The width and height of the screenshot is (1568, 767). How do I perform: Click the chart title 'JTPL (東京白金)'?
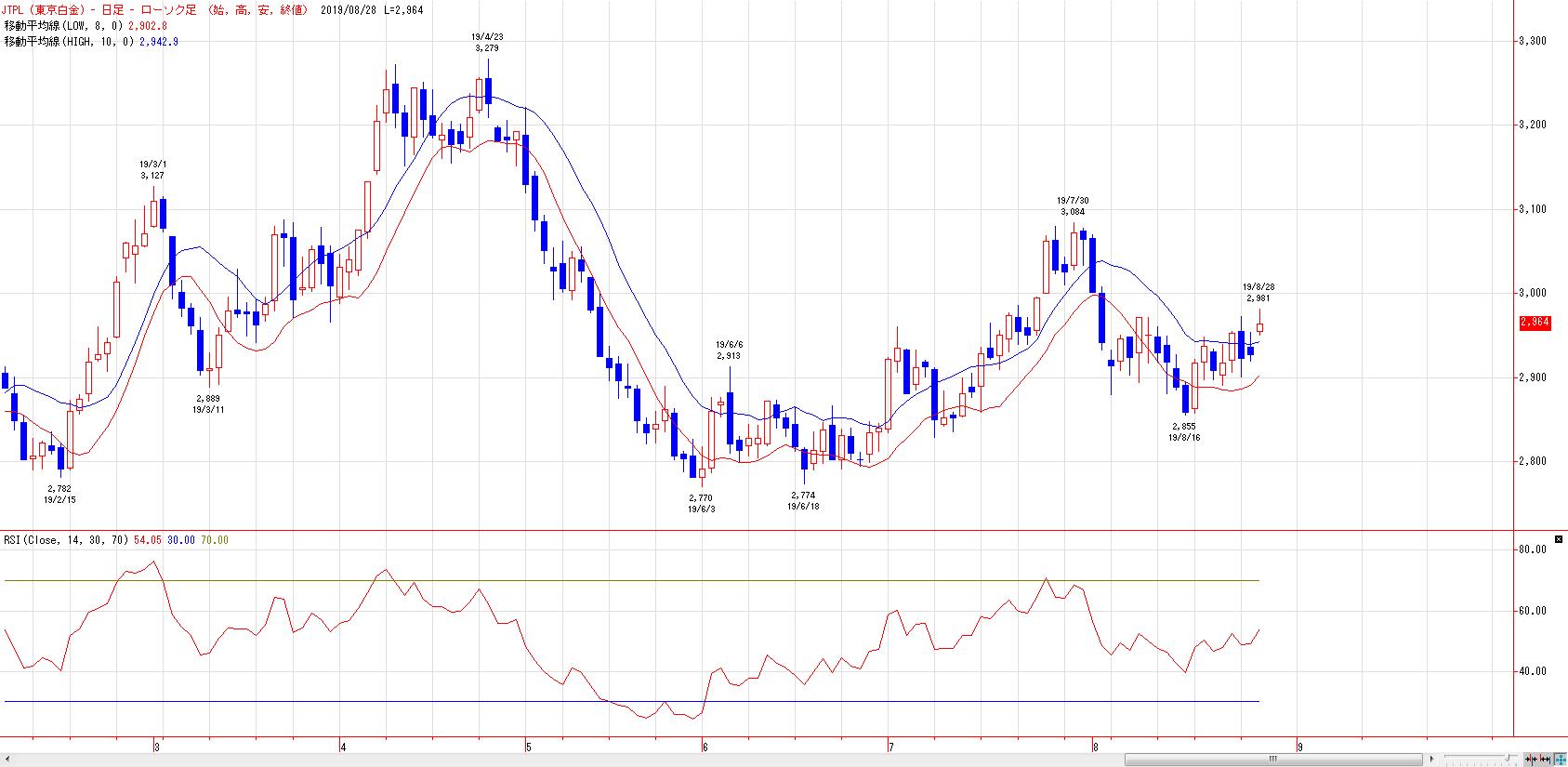(x=43, y=10)
